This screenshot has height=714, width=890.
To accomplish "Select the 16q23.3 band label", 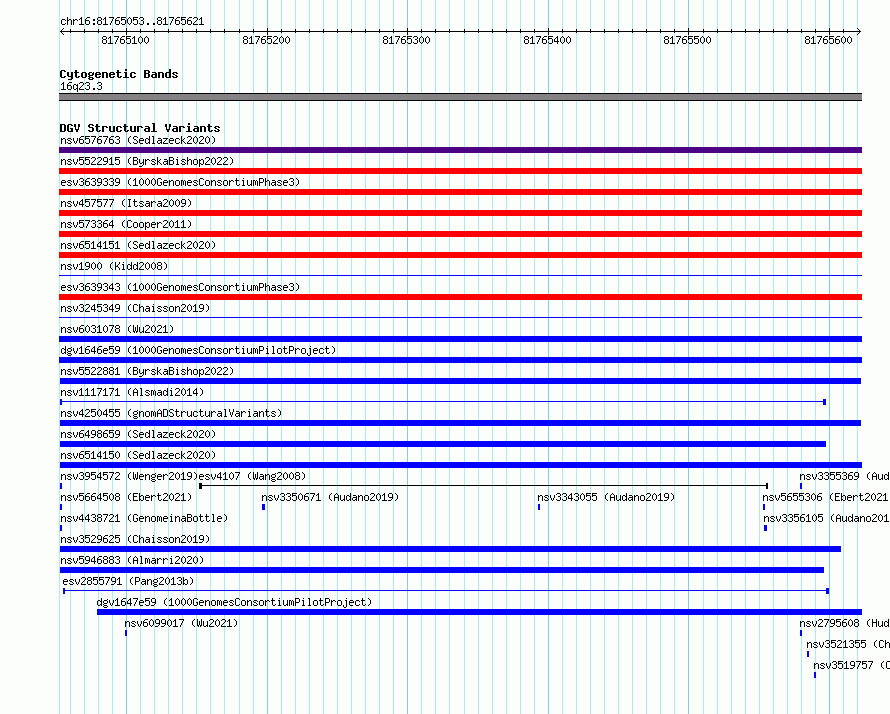I will click(x=81, y=86).
